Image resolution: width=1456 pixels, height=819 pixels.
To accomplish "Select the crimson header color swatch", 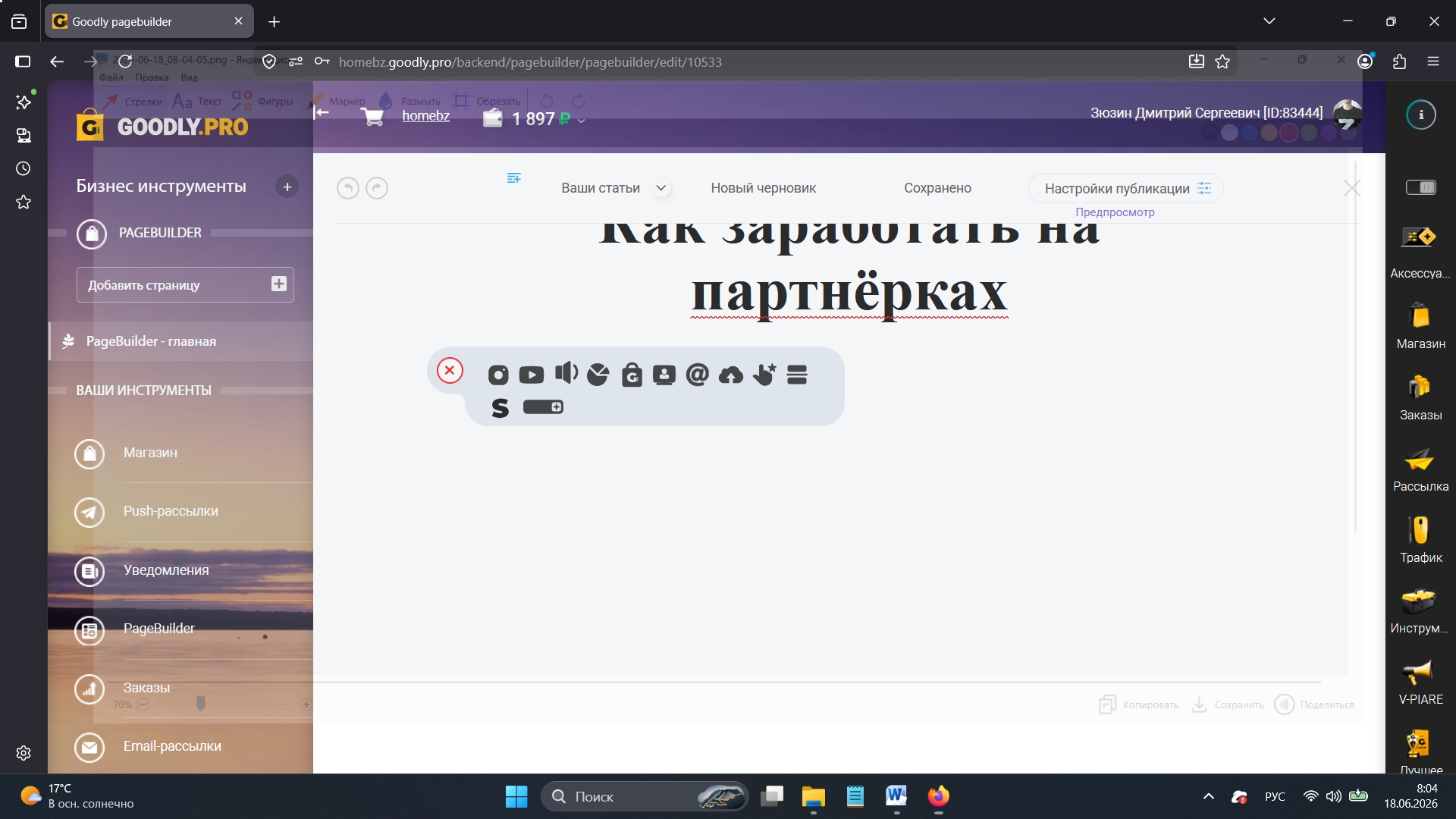I will [x=1288, y=133].
